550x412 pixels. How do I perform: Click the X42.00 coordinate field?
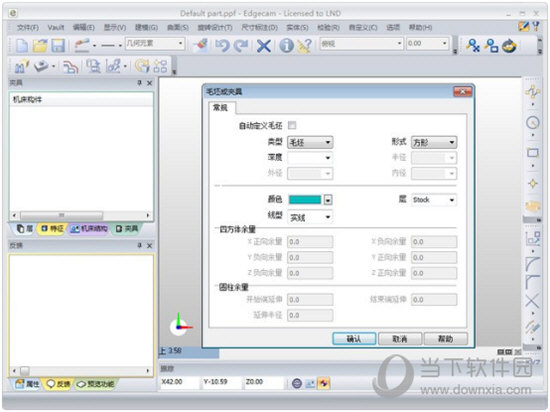(x=179, y=382)
